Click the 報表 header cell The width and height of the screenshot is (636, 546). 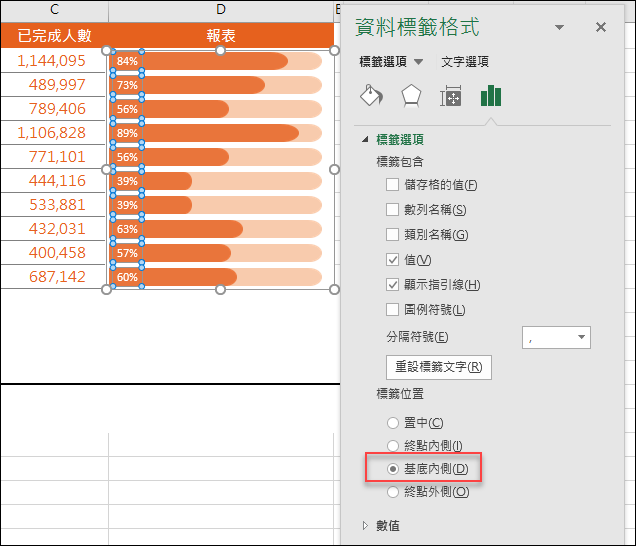(221, 36)
